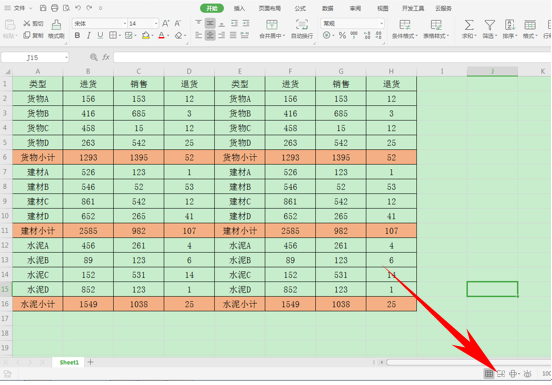The width and height of the screenshot is (552, 385).
Task: Apply red font color to text
Action: (161, 35)
